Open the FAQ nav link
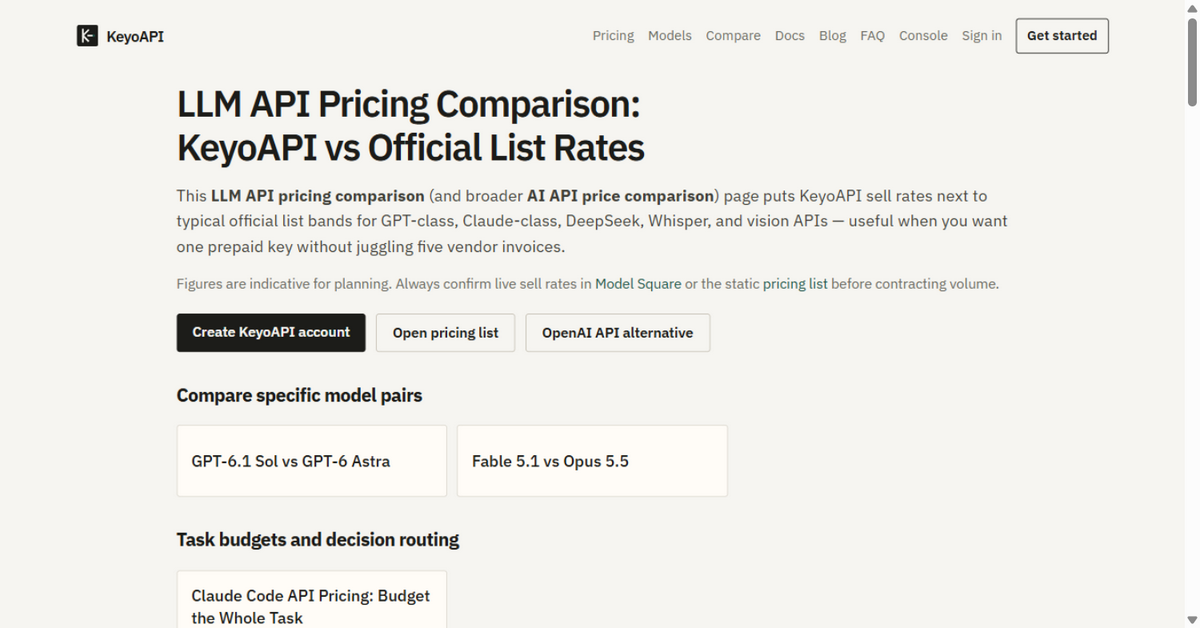The width and height of the screenshot is (1200, 628). coord(872,36)
